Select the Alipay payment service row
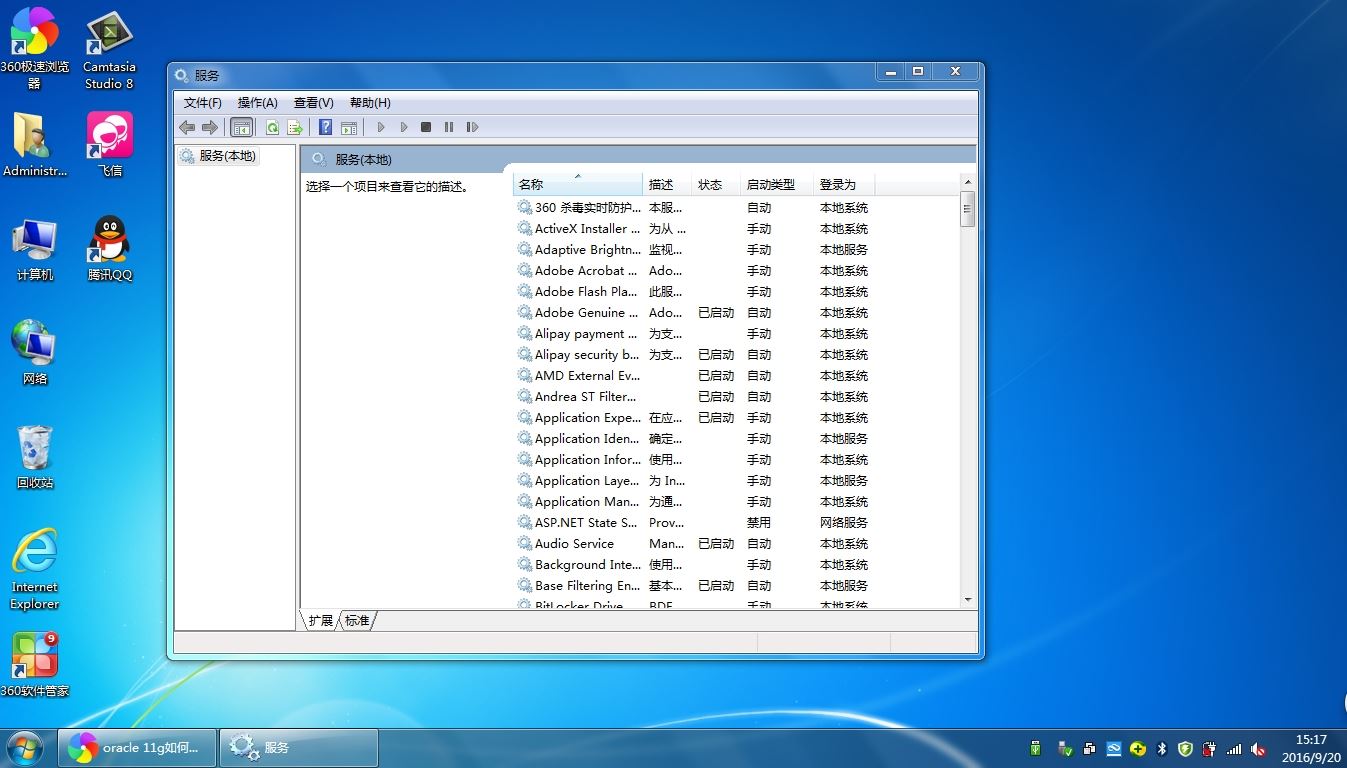 (x=693, y=334)
